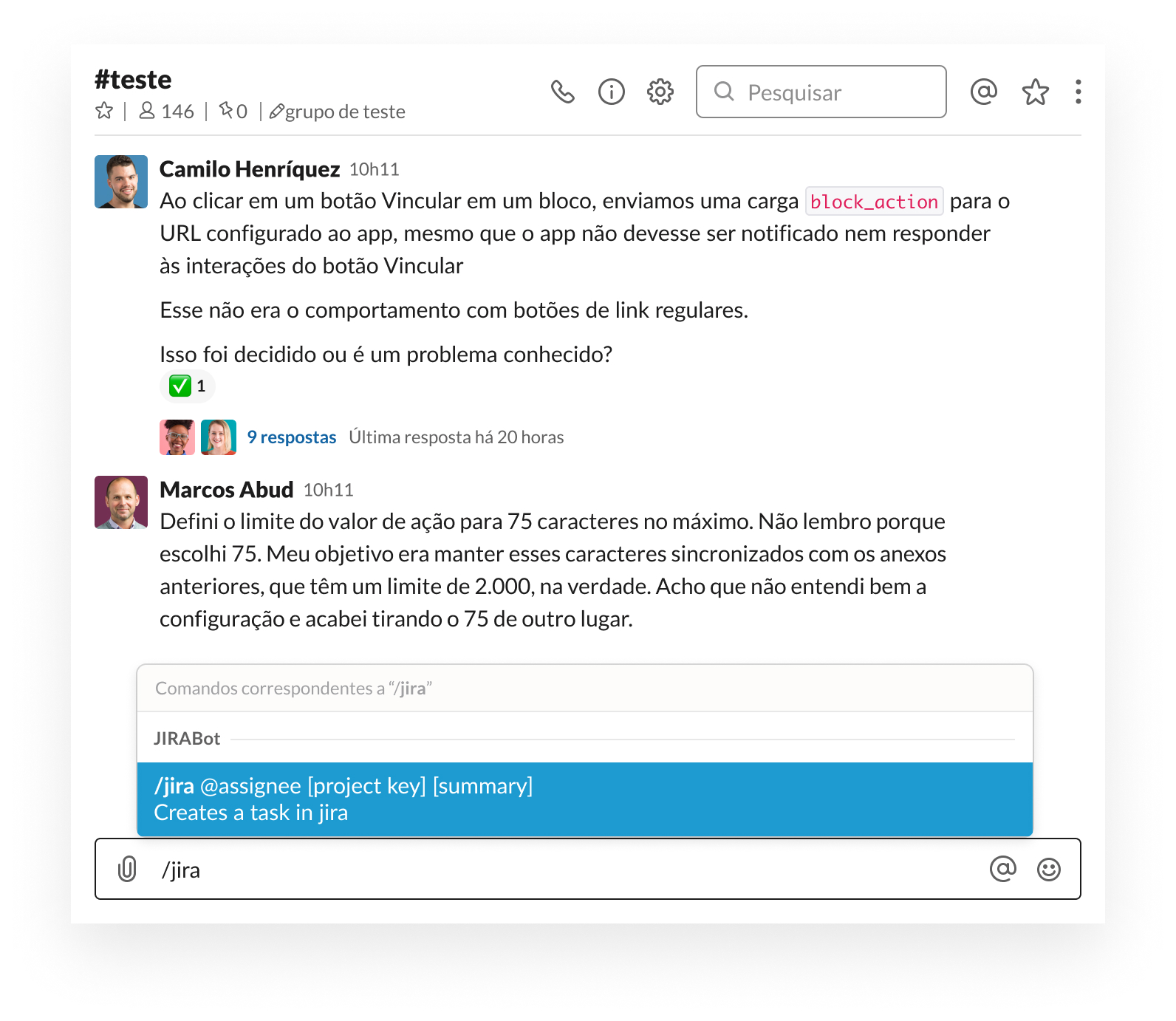Open starred items star icon in header

tap(1035, 92)
